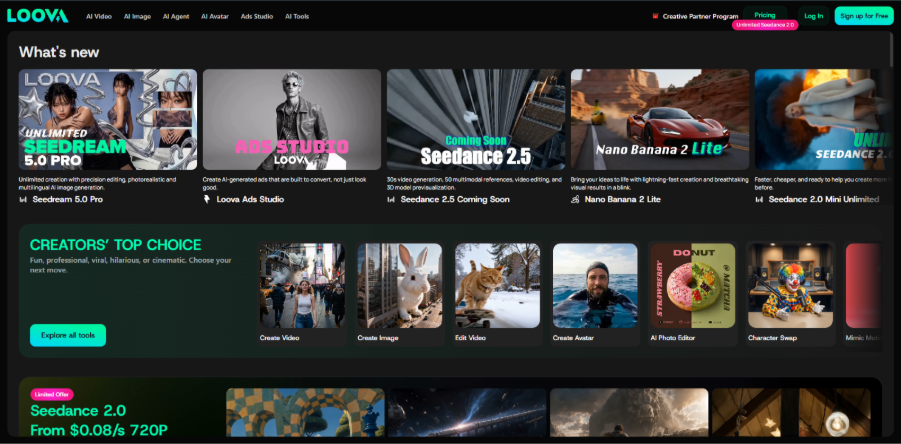The width and height of the screenshot is (901, 444).
Task: Open the AI Image menu
Action: coord(137,16)
